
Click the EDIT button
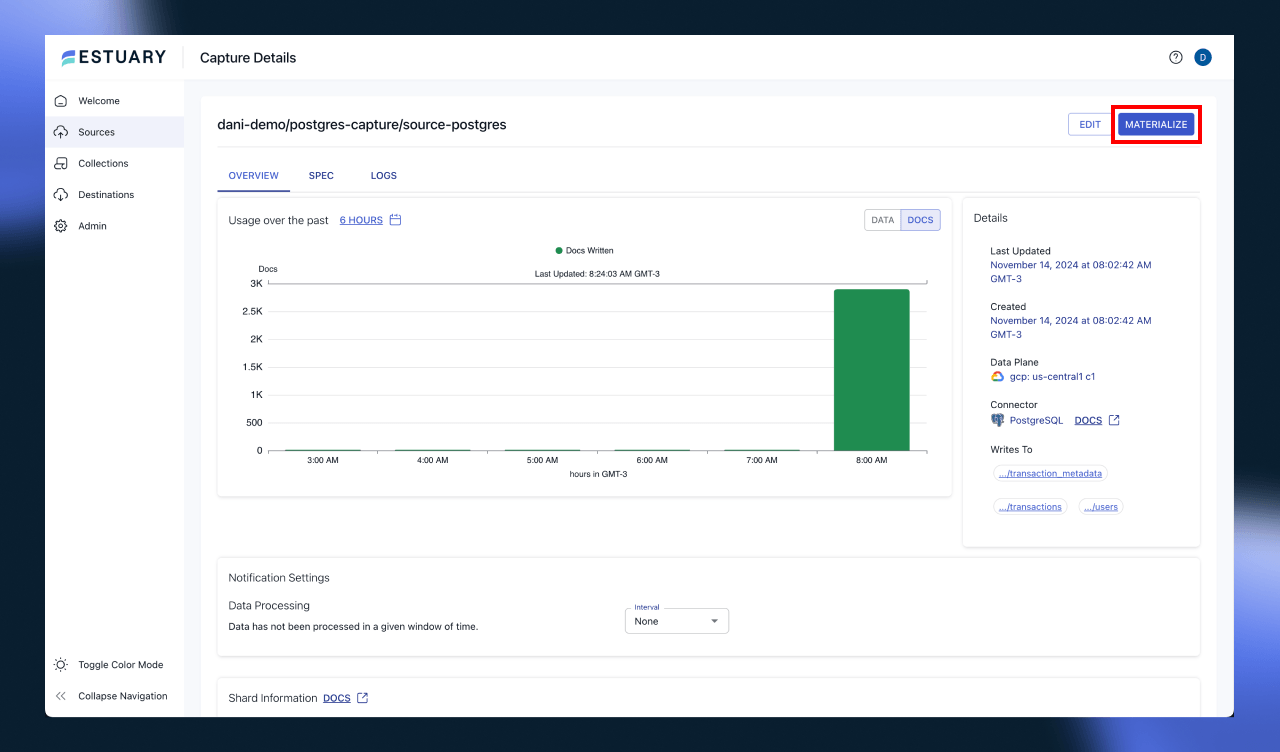(1090, 125)
